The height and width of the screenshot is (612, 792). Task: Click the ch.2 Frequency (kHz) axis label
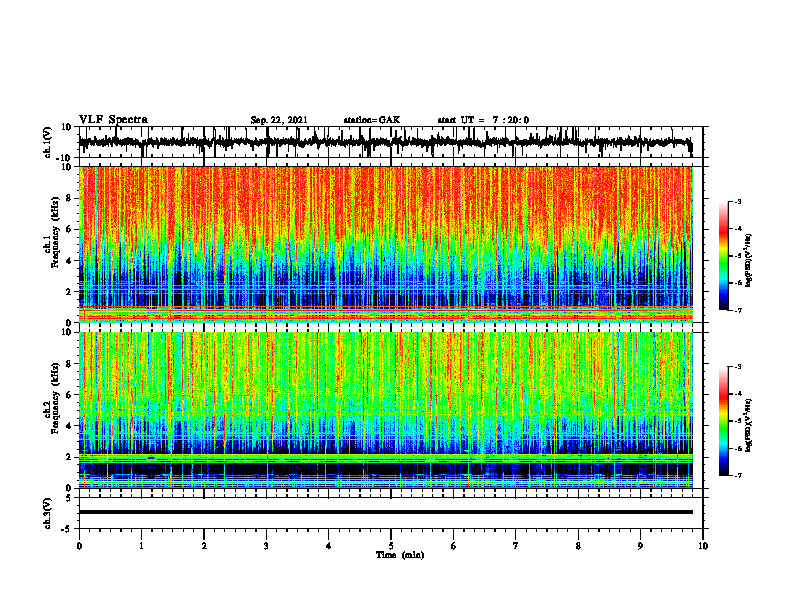(x=51, y=398)
